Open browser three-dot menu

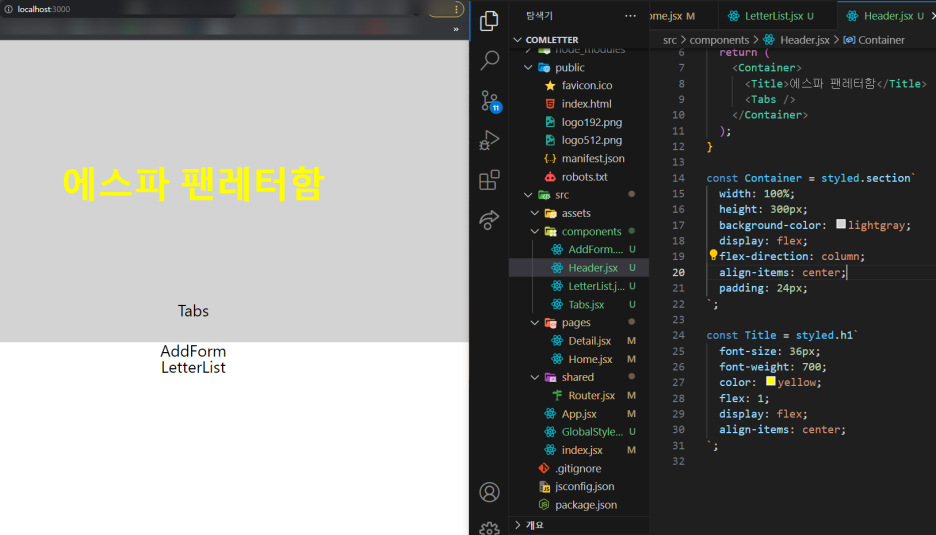tap(456, 9)
